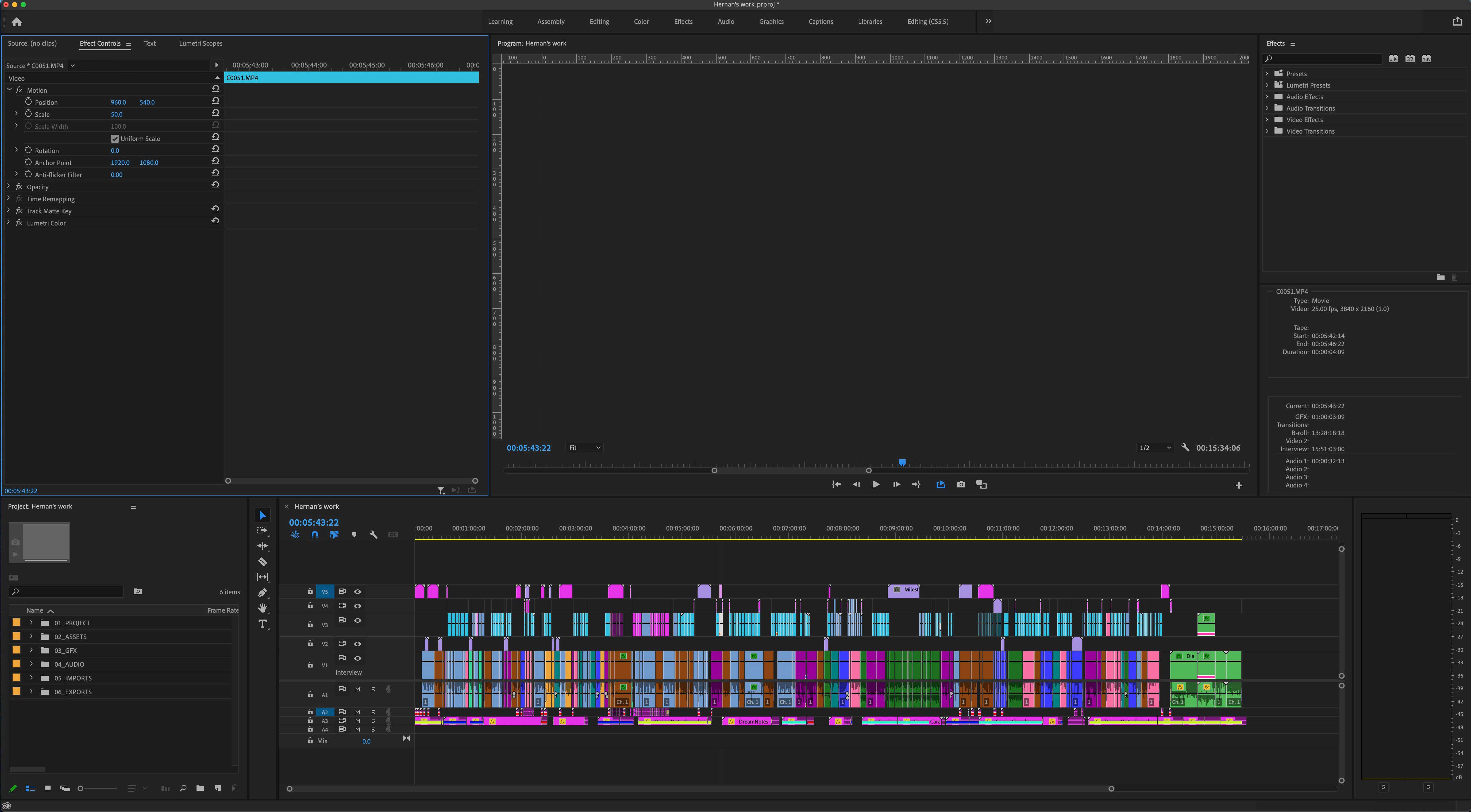The height and width of the screenshot is (812, 1471).
Task: Uncheck the Uniform Scale checkbox
Action: pyautogui.click(x=115, y=138)
